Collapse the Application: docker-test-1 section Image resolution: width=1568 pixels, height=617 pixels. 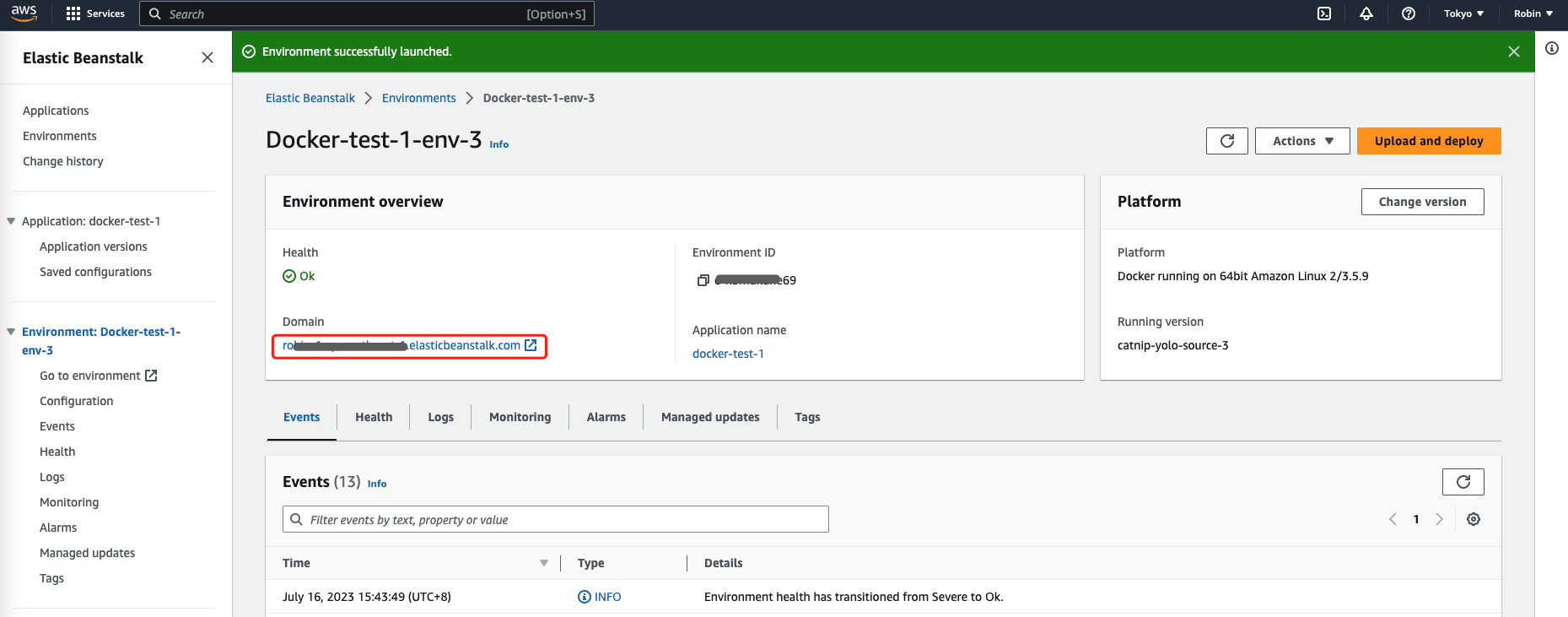(11, 221)
